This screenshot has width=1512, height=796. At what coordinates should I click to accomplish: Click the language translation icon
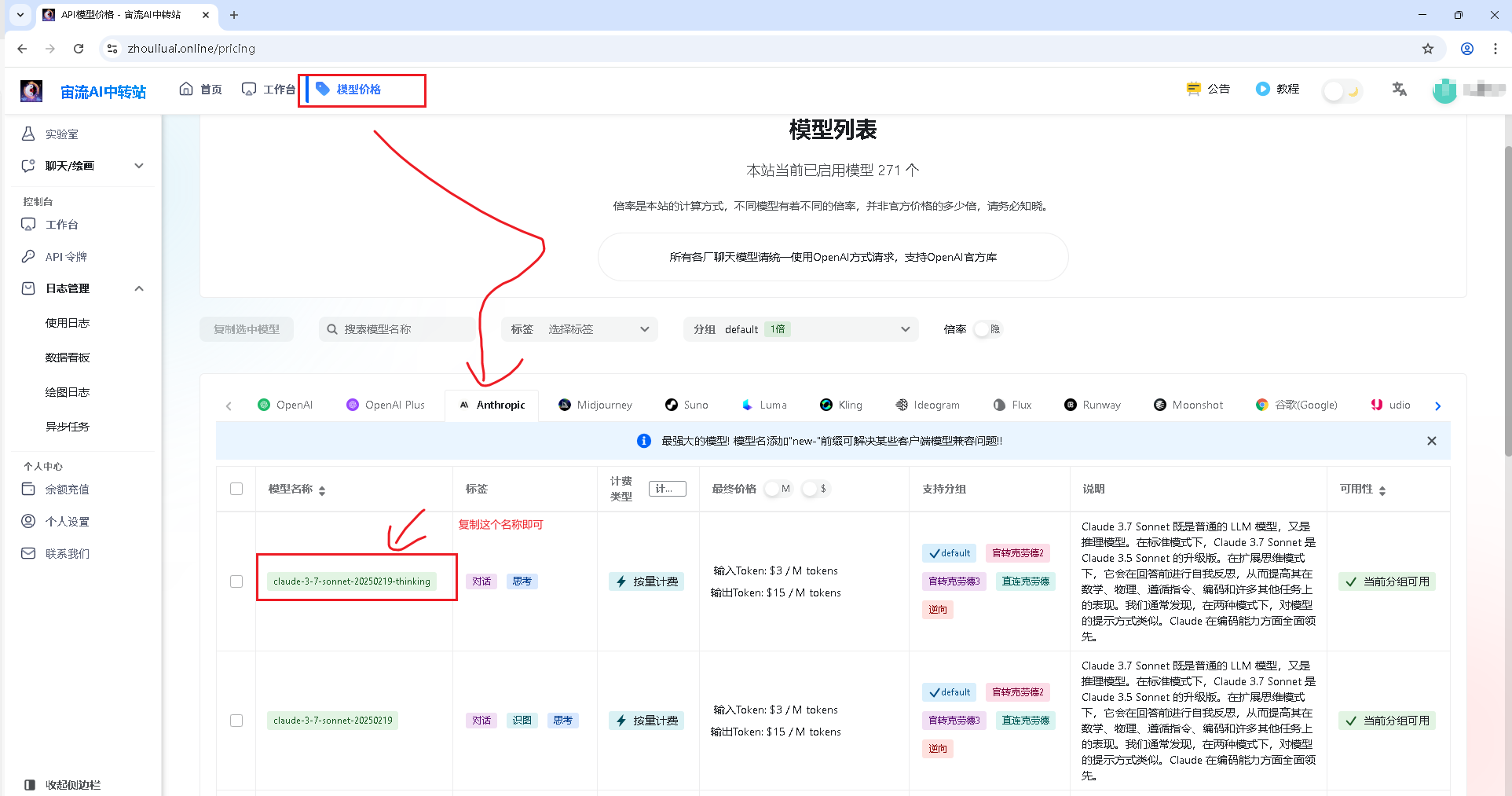coord(1400,90)
